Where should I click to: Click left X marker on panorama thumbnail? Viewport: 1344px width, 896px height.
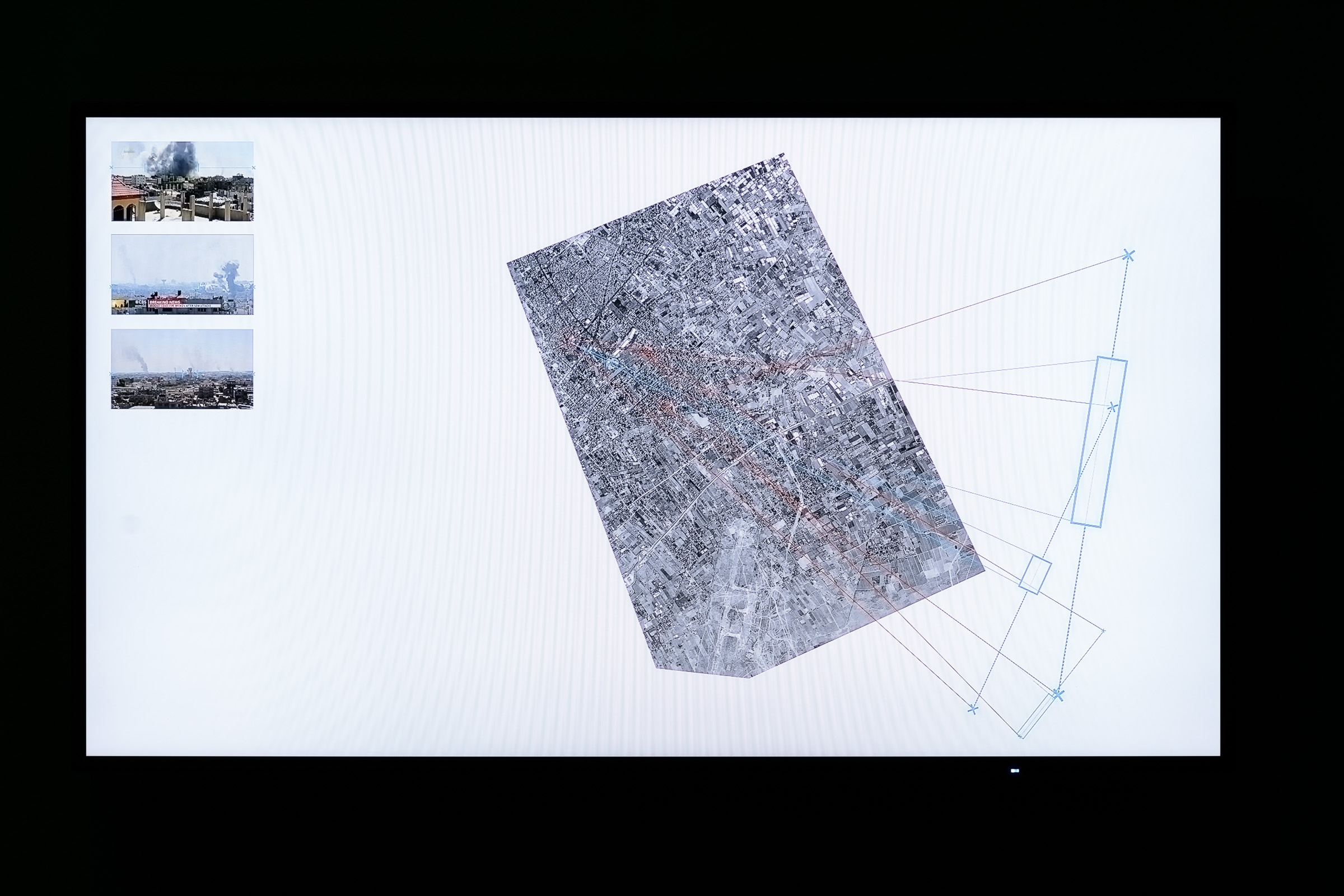pos(111,374)
